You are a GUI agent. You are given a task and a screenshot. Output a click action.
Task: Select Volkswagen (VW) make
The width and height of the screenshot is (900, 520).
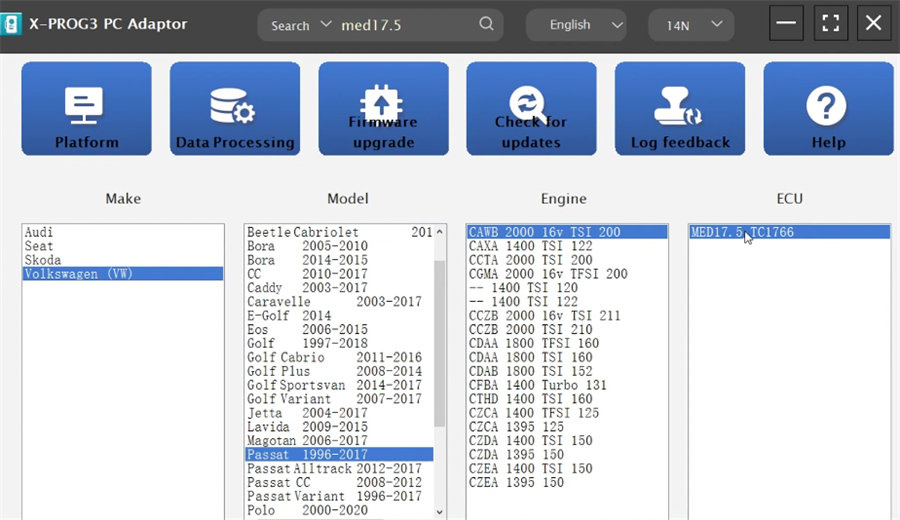(x=123, y=274)
